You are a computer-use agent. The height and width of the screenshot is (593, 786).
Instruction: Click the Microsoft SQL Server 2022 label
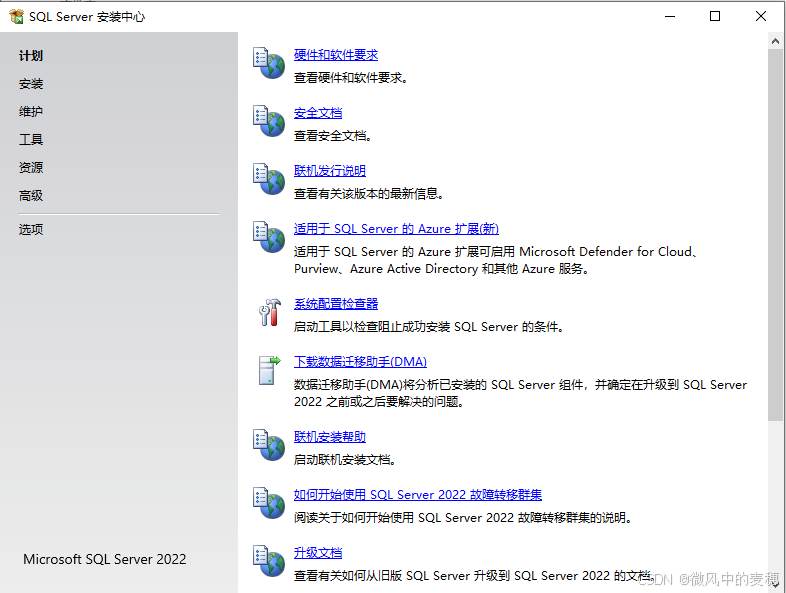click(x=105, y=559)
